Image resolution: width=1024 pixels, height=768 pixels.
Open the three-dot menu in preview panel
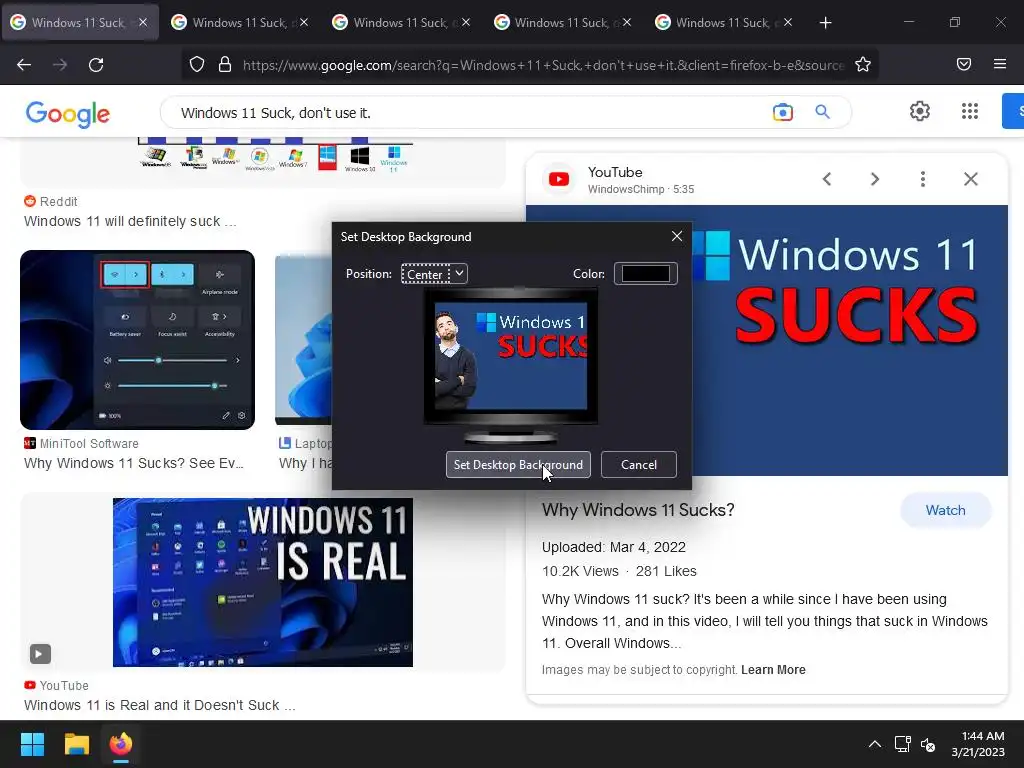(923, 179)
